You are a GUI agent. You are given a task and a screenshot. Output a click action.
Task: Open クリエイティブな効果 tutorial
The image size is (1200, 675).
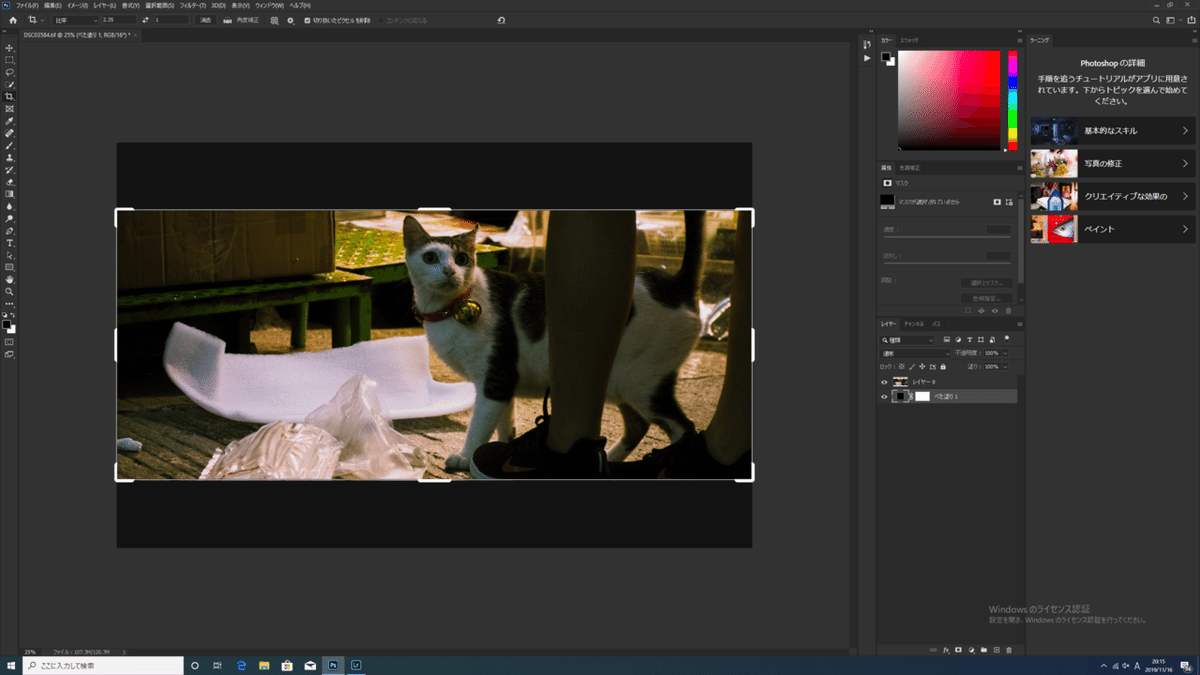[x=1113, y=196]
